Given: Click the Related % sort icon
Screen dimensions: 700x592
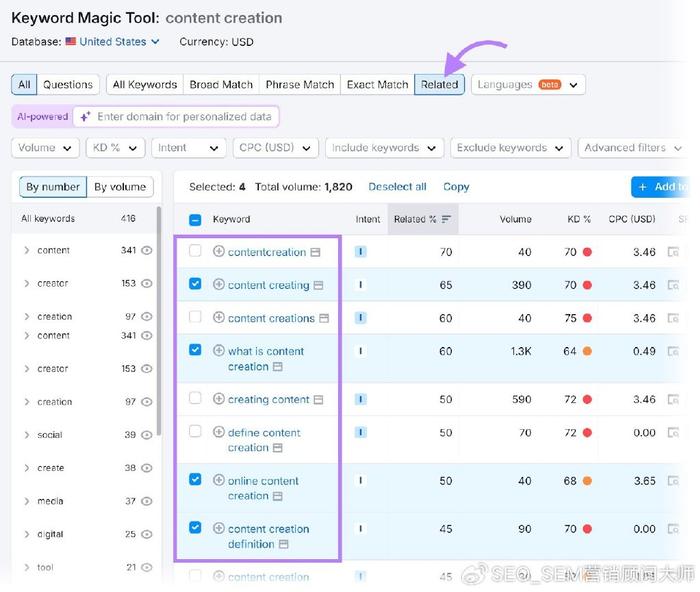Looking at the screenshot, I should (446, 219).
